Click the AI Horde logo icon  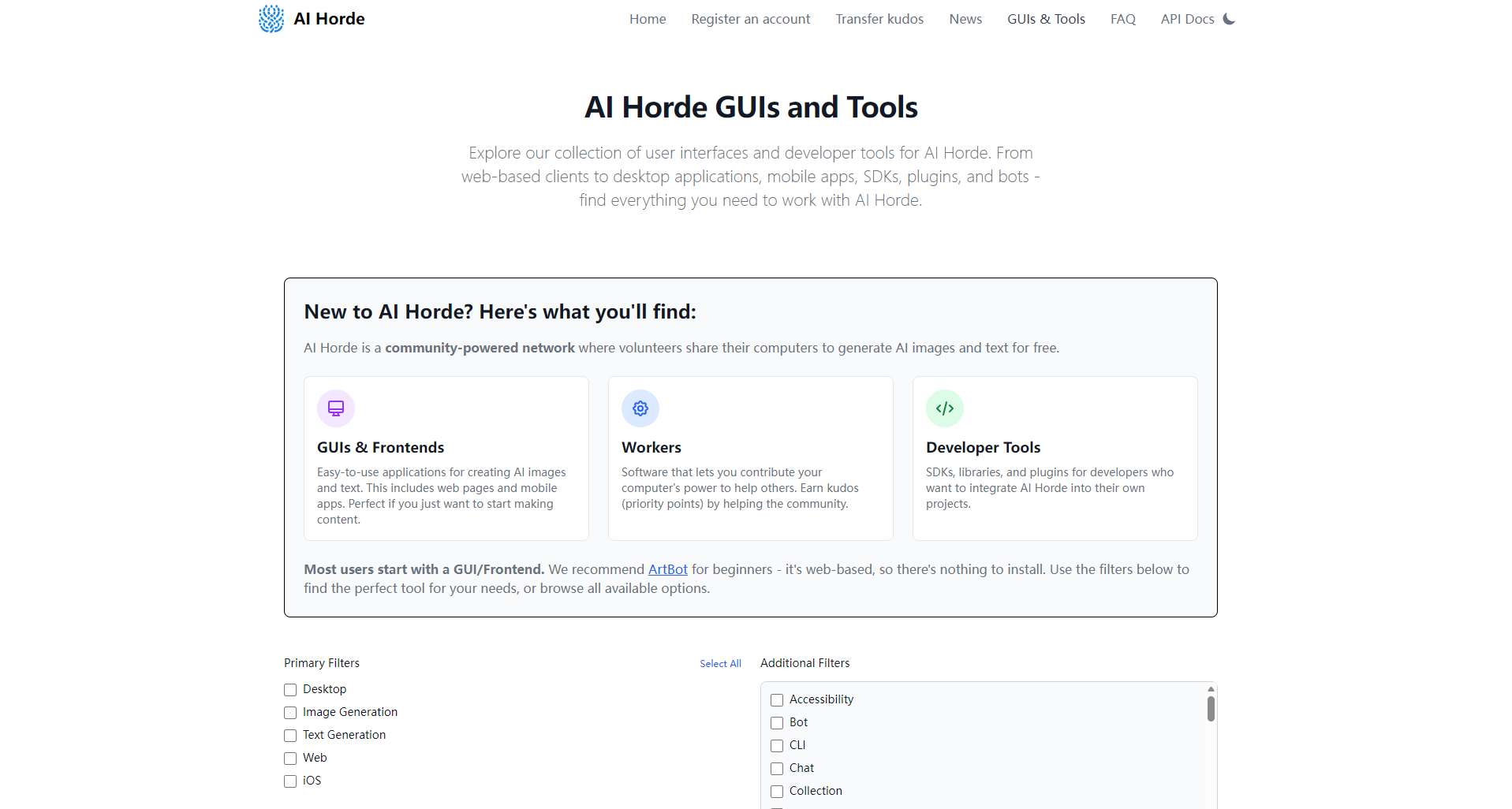pyautogui.click(x=271, y=19)
